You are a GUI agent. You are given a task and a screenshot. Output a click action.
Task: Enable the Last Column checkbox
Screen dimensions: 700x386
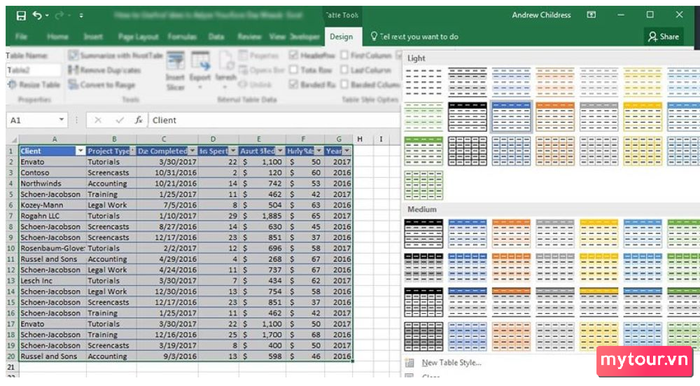click(x=344, y=70)
